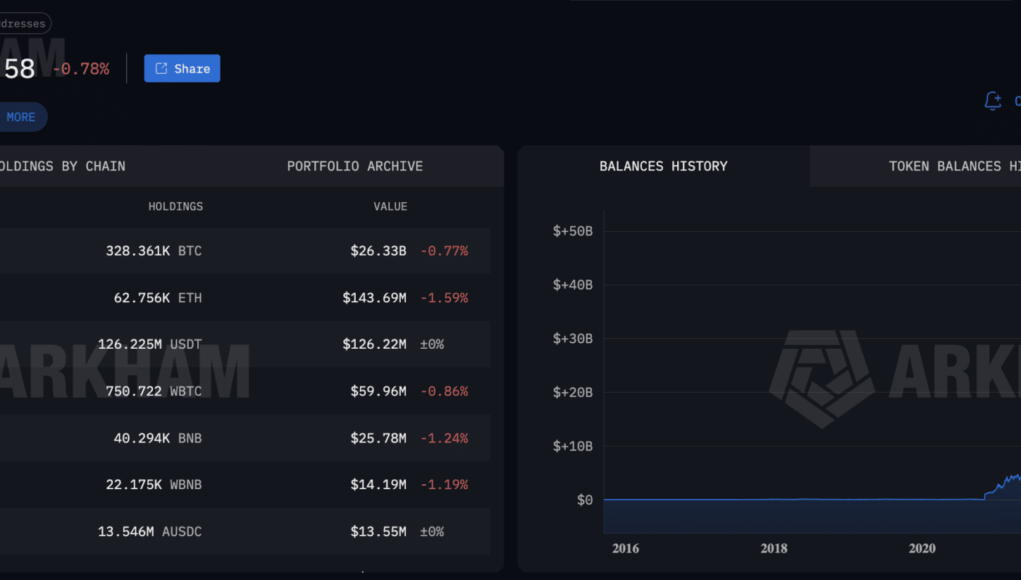Select the Balances History tab
Image resolution: width=1021 pixels, height=580 pixels.
664,166
